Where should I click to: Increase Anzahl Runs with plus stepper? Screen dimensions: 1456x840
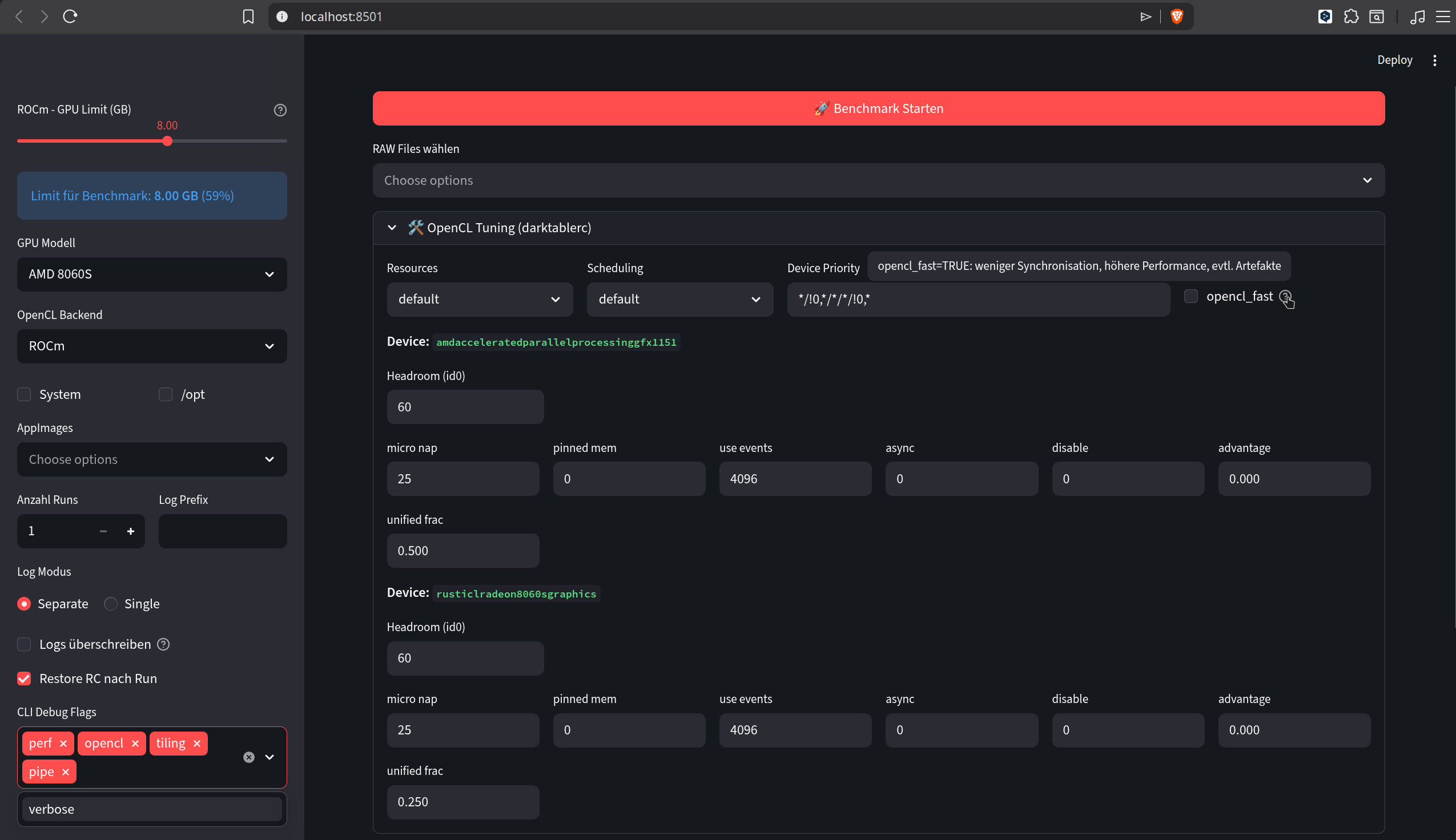pos(131,531)
